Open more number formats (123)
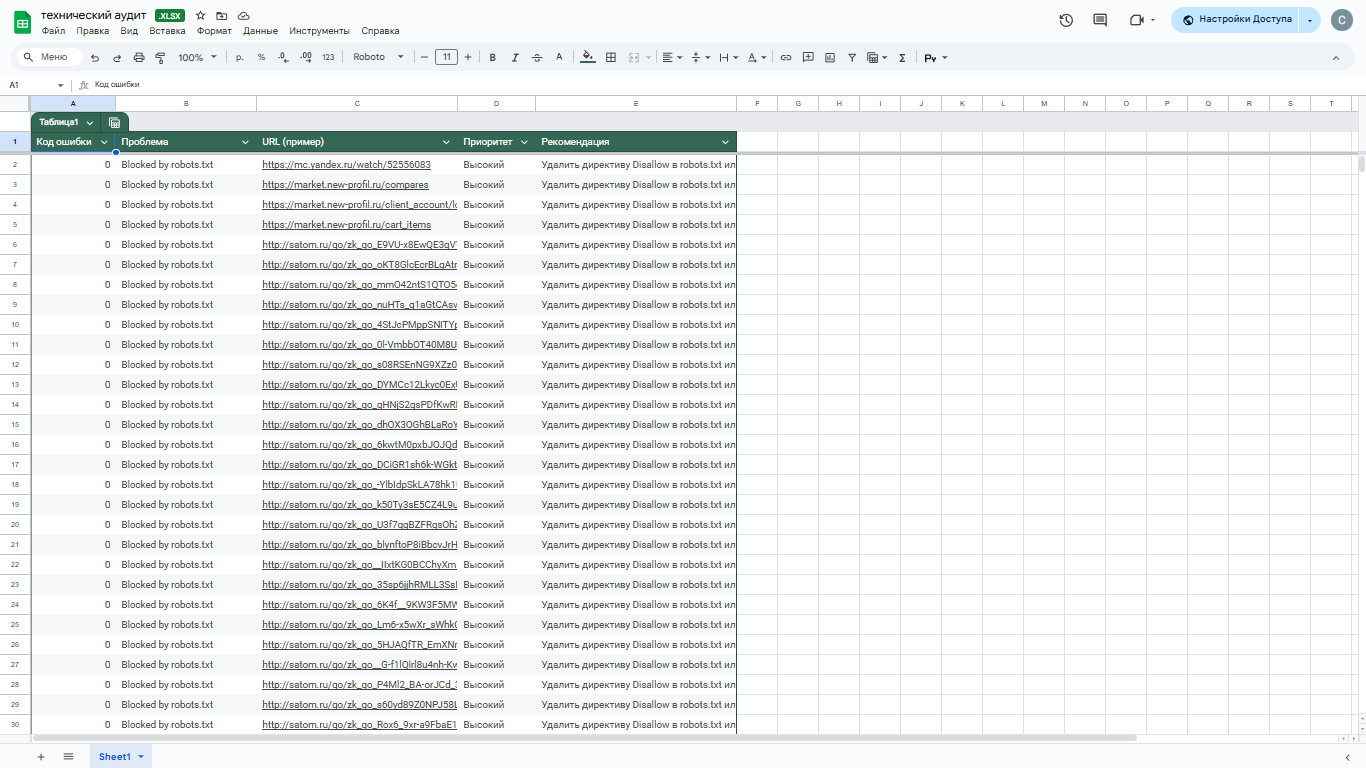1366x768 pixels. tap(328, 58)
